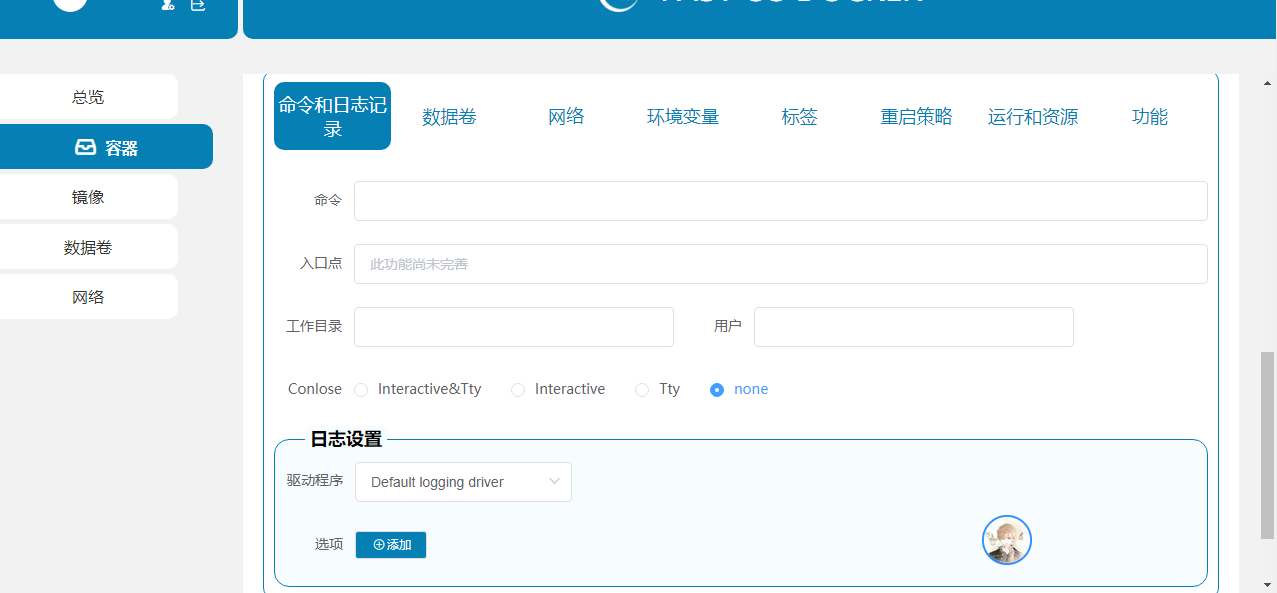The width and height of the screenshot is (1277, 593).
Task: Click inside the 命令 input field
Action: click(x=780, y=200)
